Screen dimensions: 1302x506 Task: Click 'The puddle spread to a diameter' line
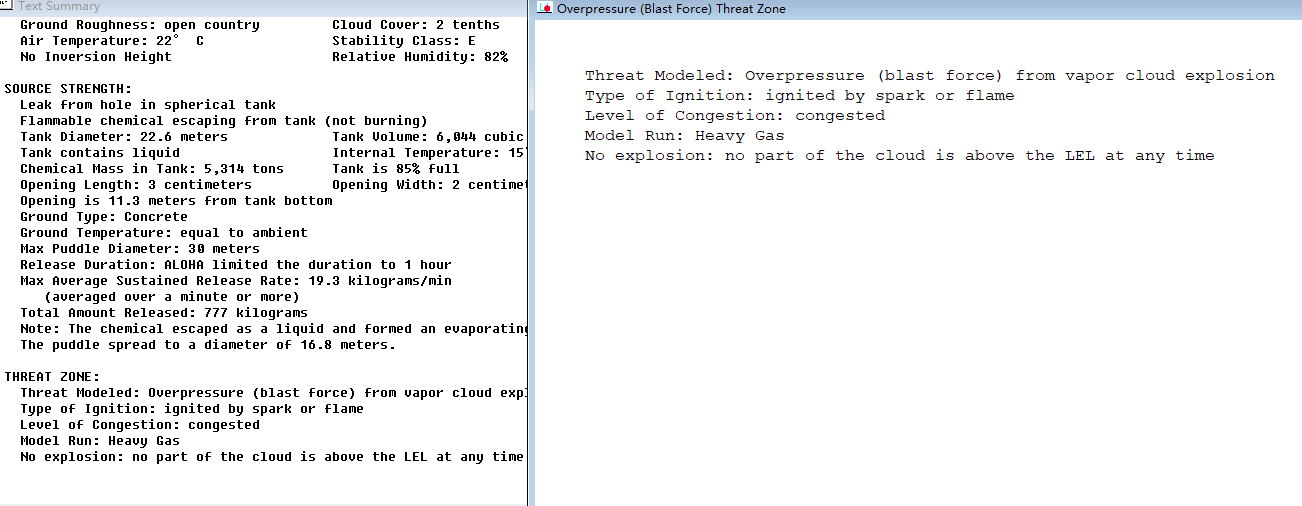click(x=208, y=345)
